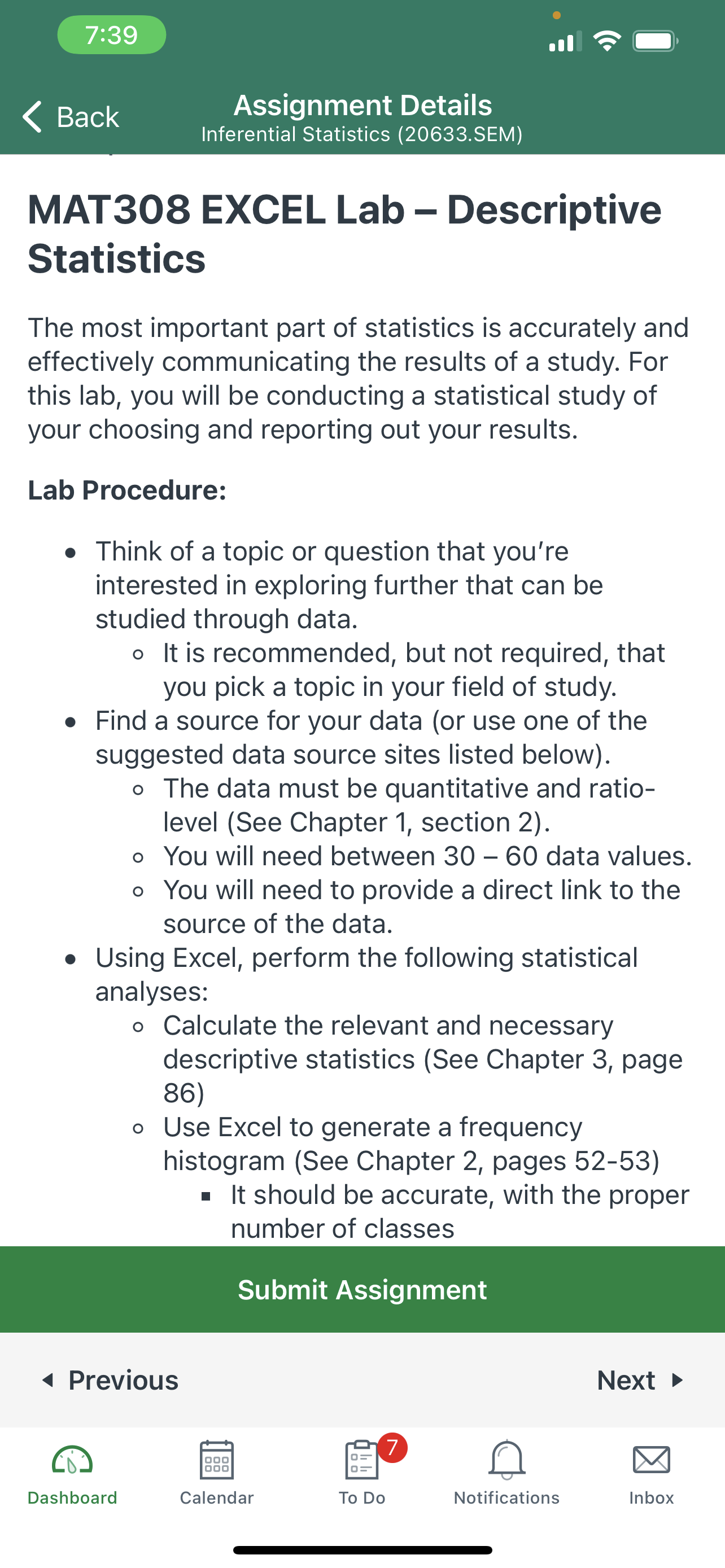Open the Inbox envelope icon
This screenshot has height=1568, width=725.
[x=652, y=1460]
